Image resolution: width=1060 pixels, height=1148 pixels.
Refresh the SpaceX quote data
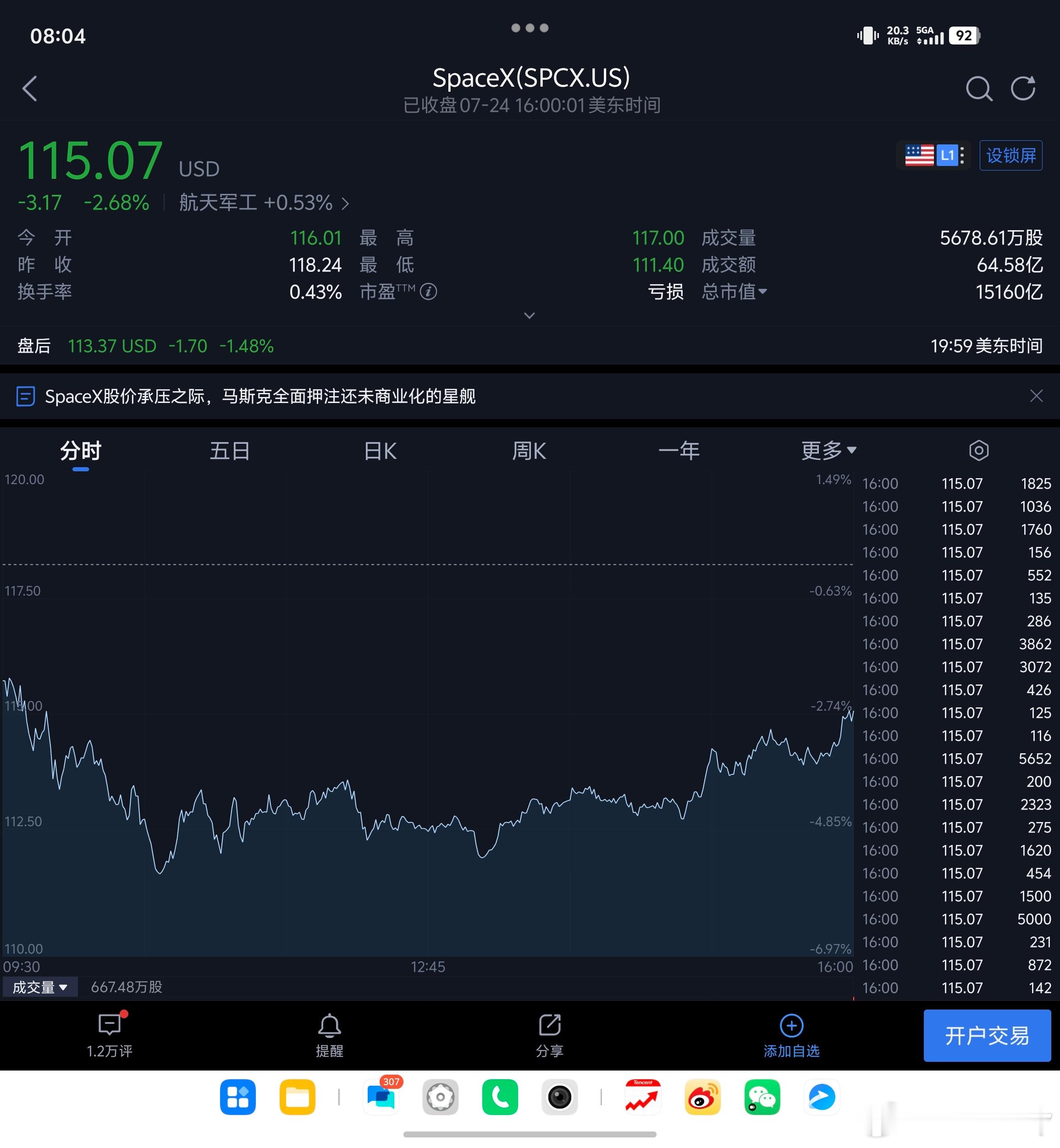point(1023,88)
